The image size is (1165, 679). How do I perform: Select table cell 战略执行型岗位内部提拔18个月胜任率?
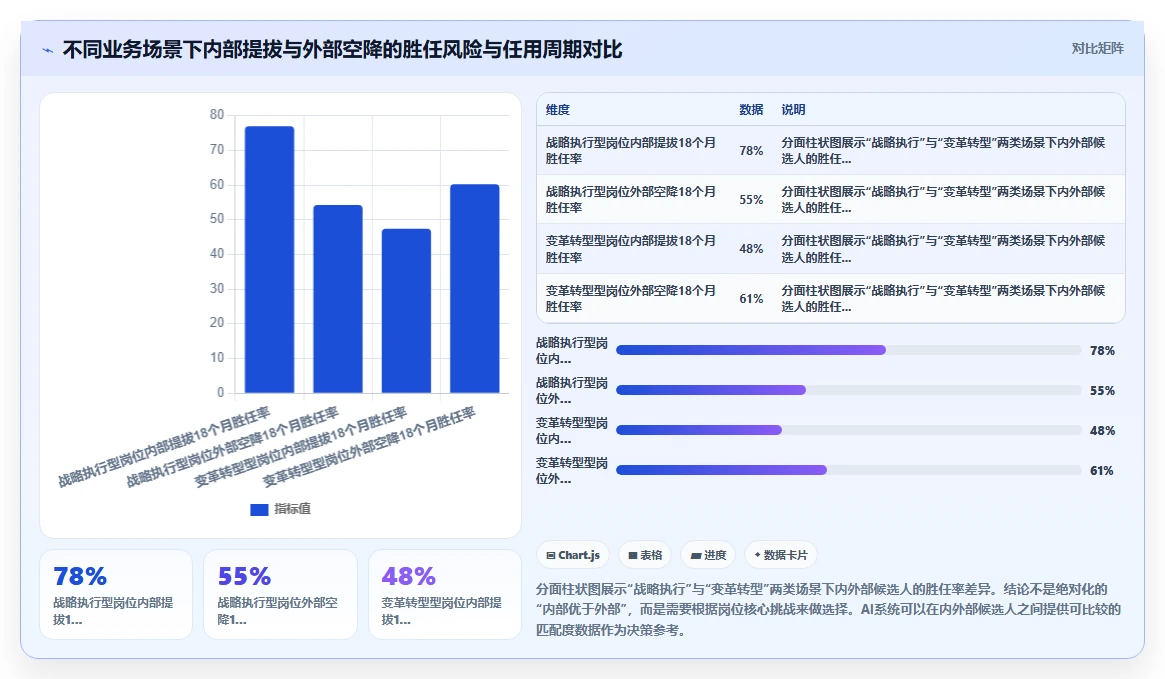click(631, 150)
